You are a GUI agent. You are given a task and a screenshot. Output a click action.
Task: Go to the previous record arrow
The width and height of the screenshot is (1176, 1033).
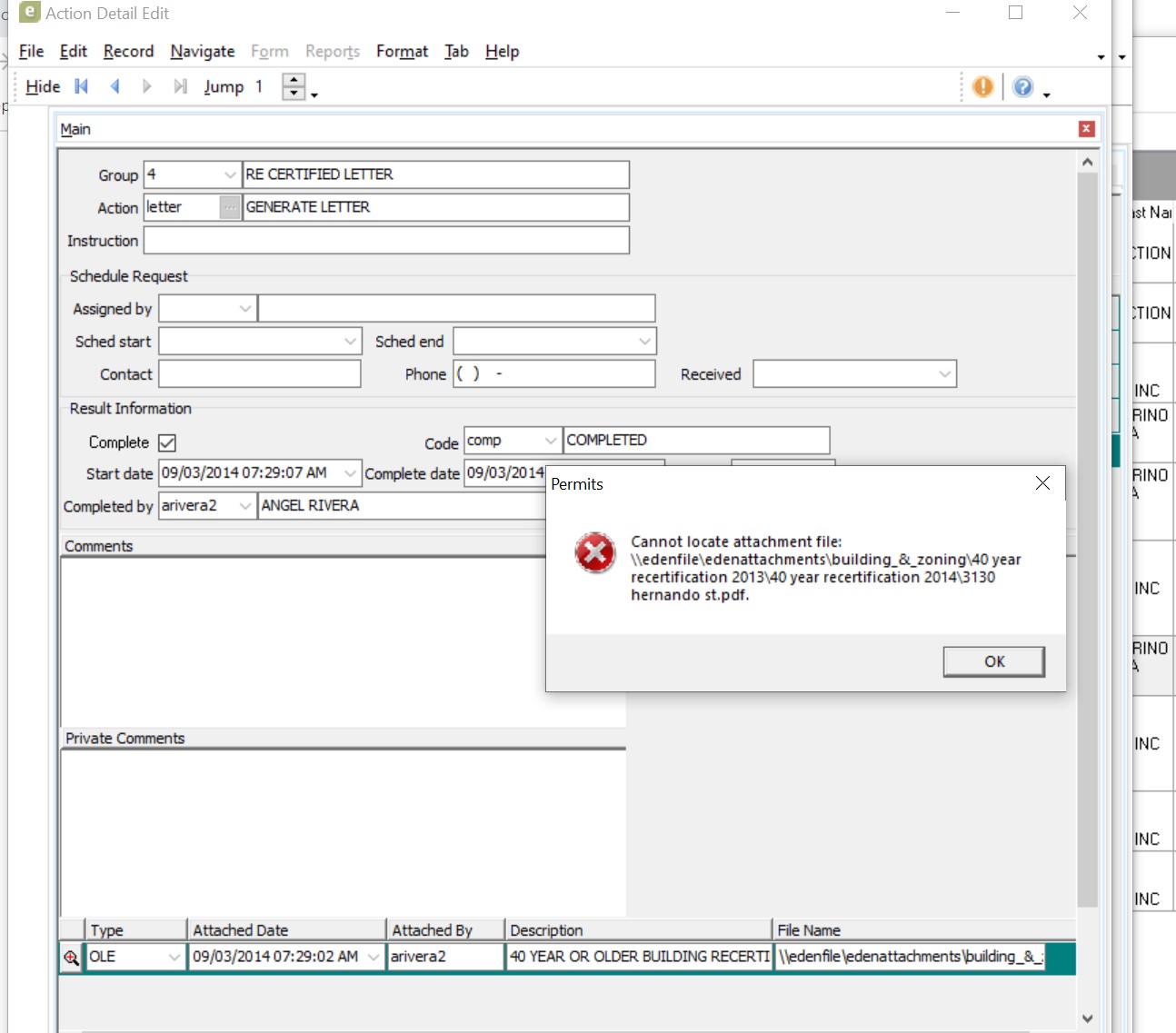pos(115,86)
